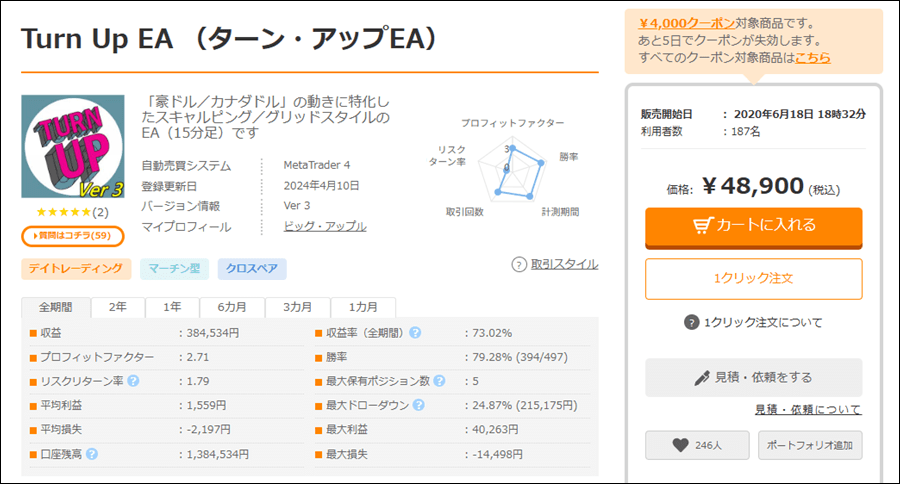Open the Turn Up Ver 3 product thumbnail
Image resolution: width=900 pixels, height=484 pixels.
[73, 146]
